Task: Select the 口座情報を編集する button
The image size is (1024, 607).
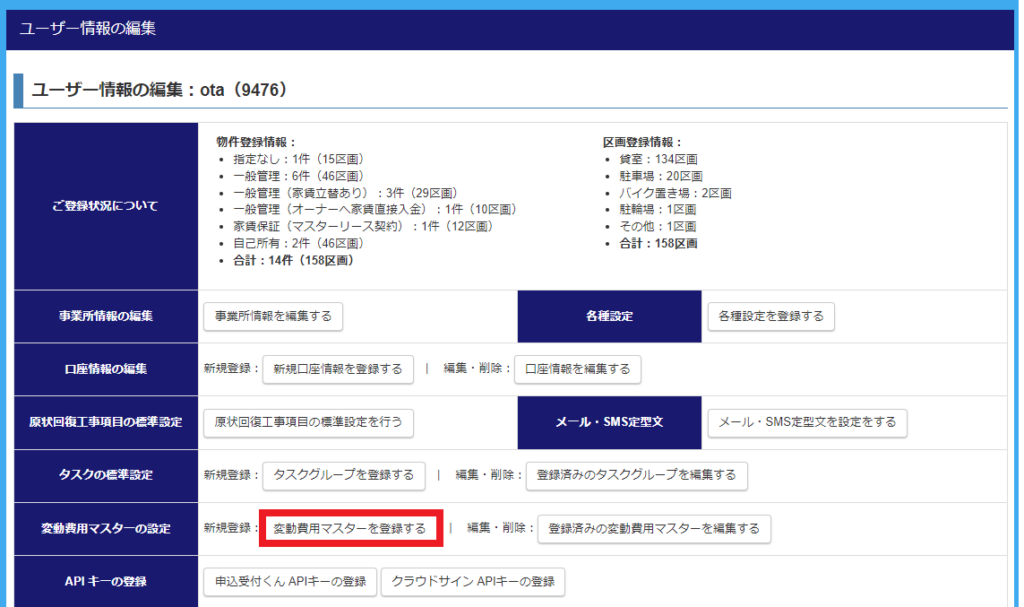Action: pos(577,369)
